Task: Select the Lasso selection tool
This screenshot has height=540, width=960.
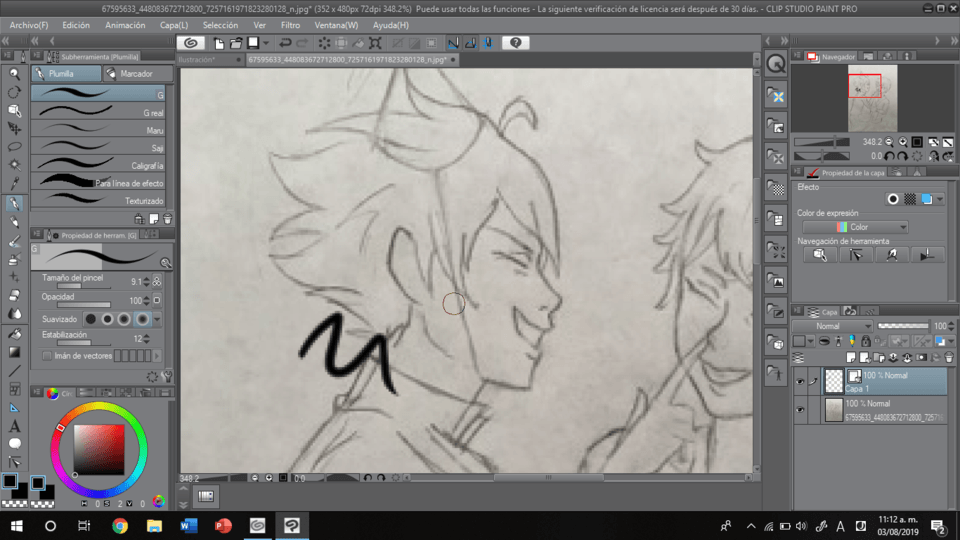Action: (15, 147)
